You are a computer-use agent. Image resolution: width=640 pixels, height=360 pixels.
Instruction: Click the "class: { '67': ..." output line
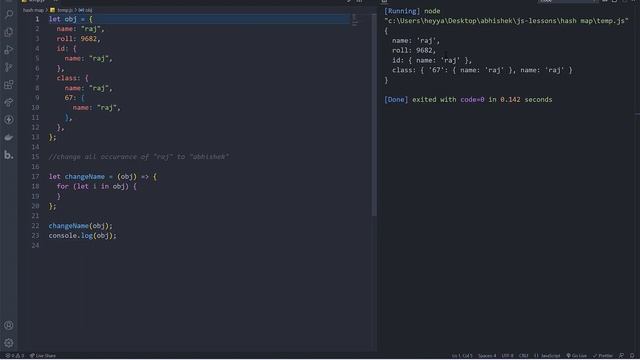tap(482, 70)
